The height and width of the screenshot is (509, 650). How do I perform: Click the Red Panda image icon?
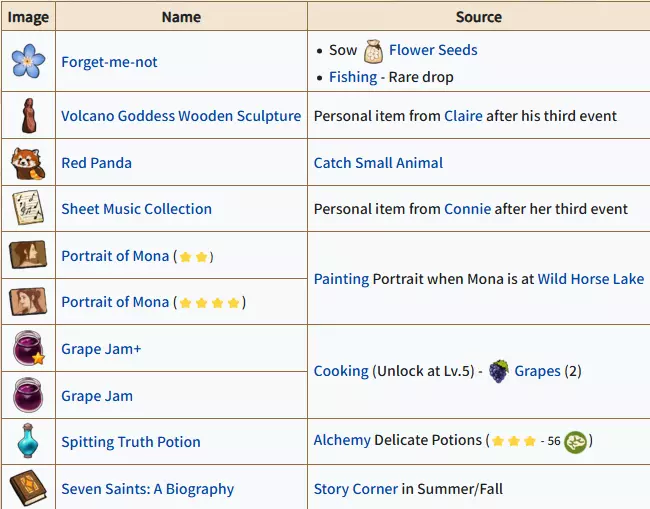(x=27, y=162)
